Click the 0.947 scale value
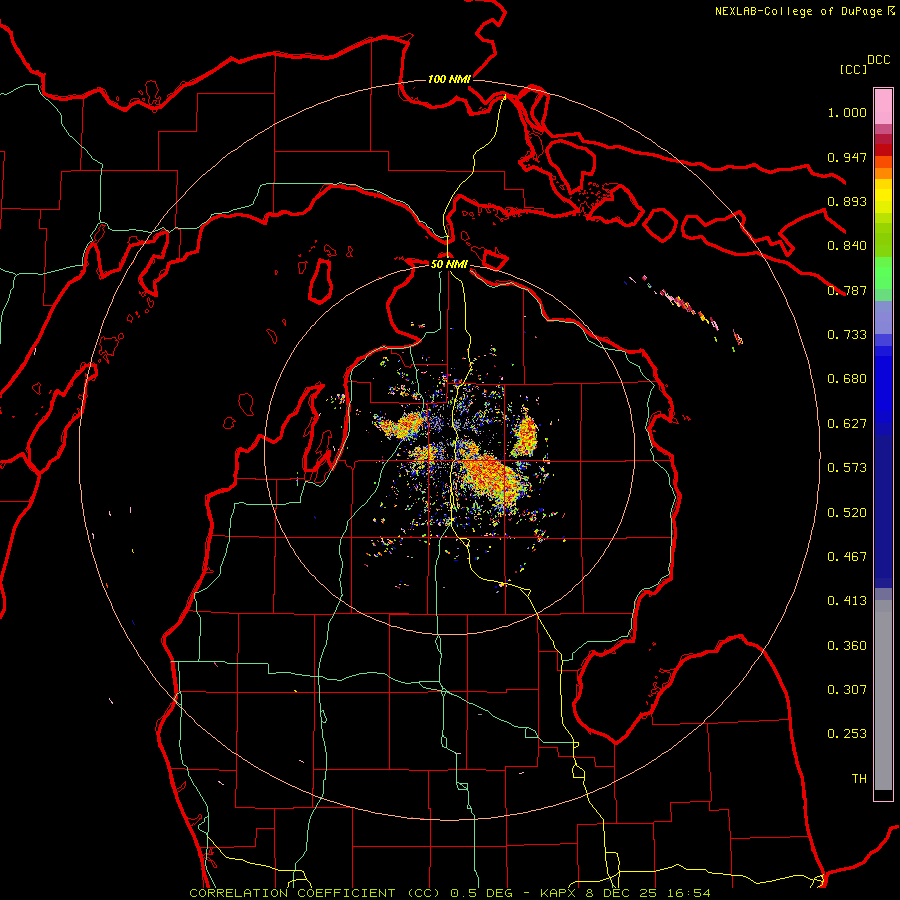The height and width of the screenshot is (900, 900). [847, 157]
